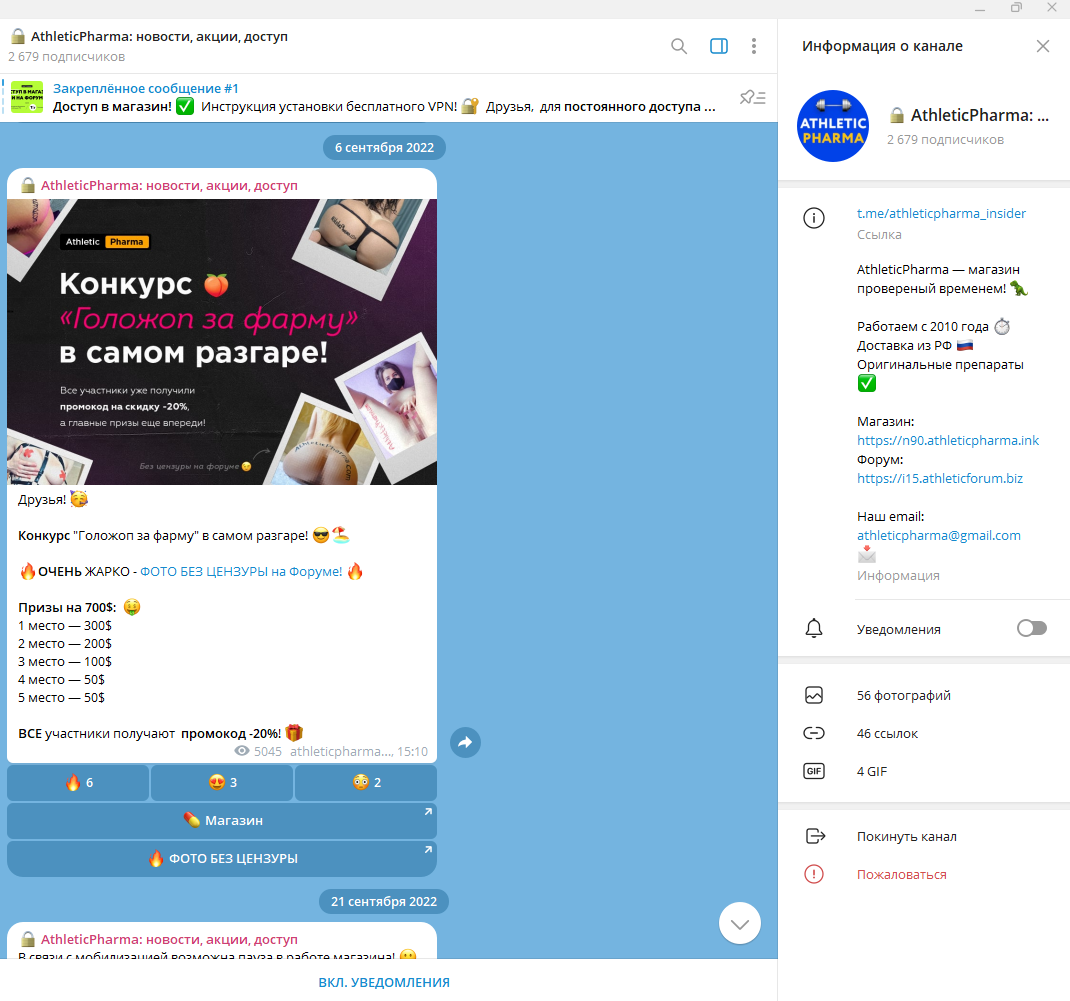
Task: Open the 56 фотографий media section
Action: click(x=903, y=695)
